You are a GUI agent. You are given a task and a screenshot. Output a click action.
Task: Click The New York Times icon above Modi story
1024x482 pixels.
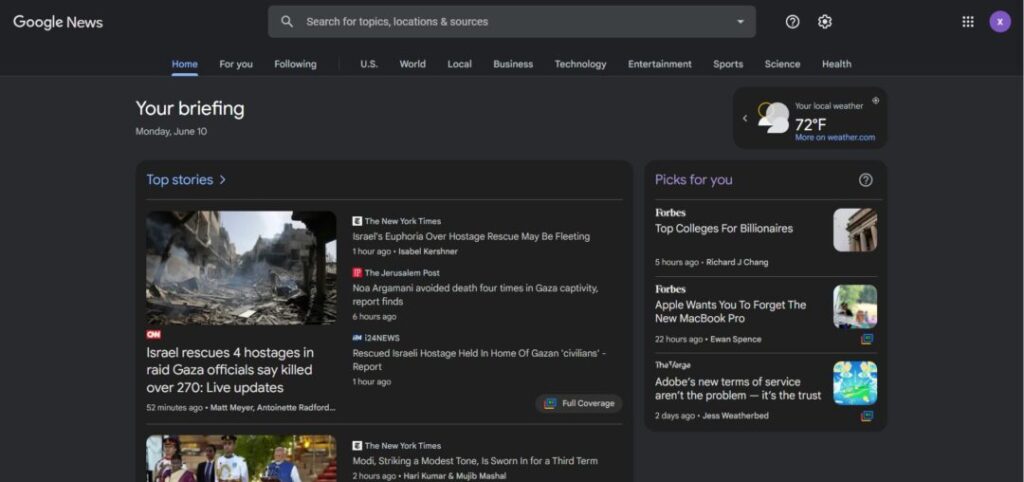pos(357,445)
